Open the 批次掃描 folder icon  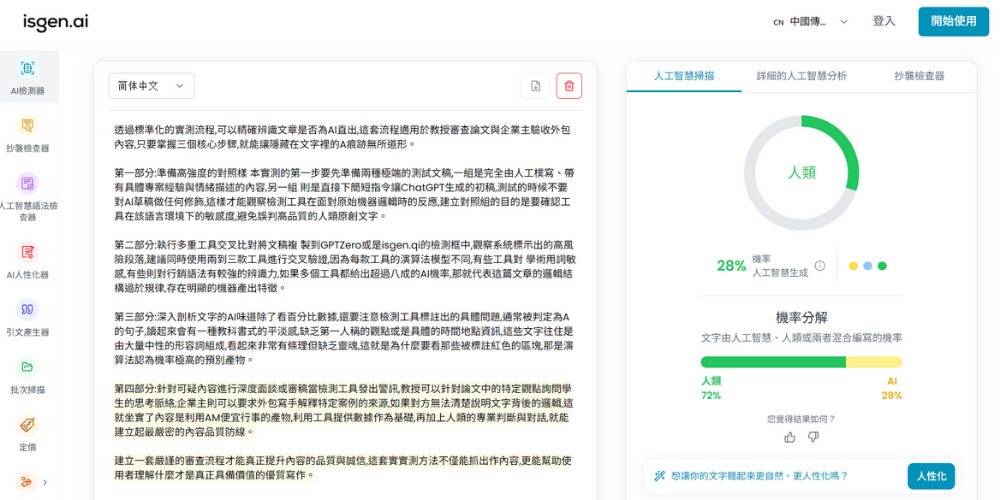coord(27,367)
